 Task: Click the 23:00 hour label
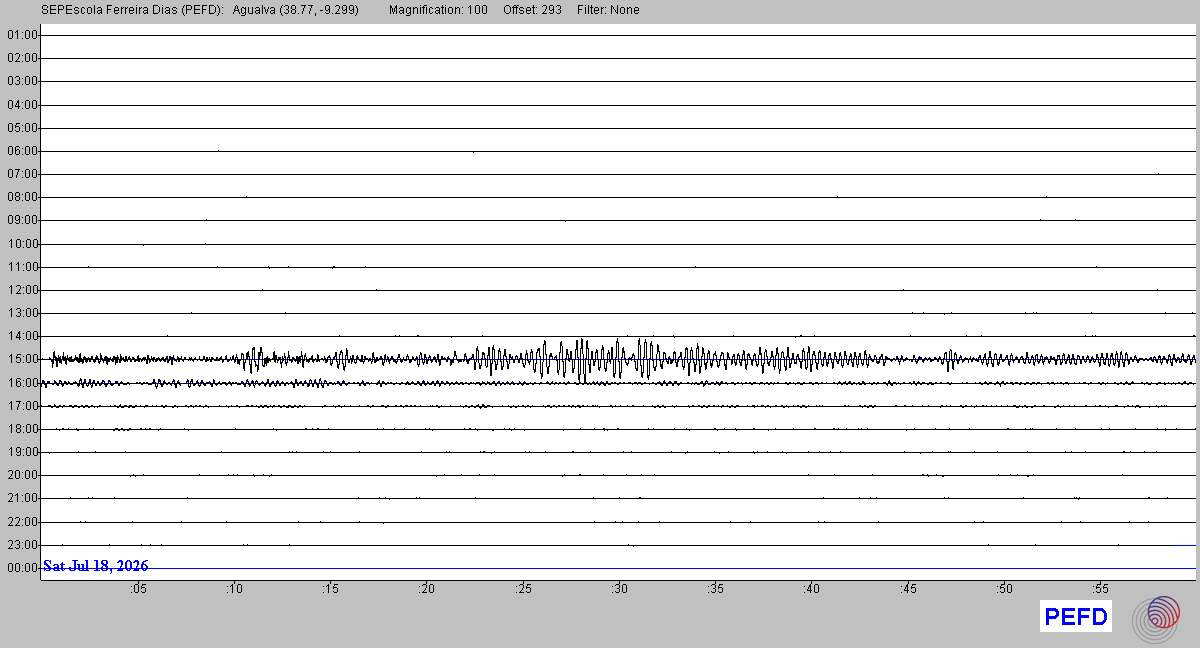[x=22, y=545]
